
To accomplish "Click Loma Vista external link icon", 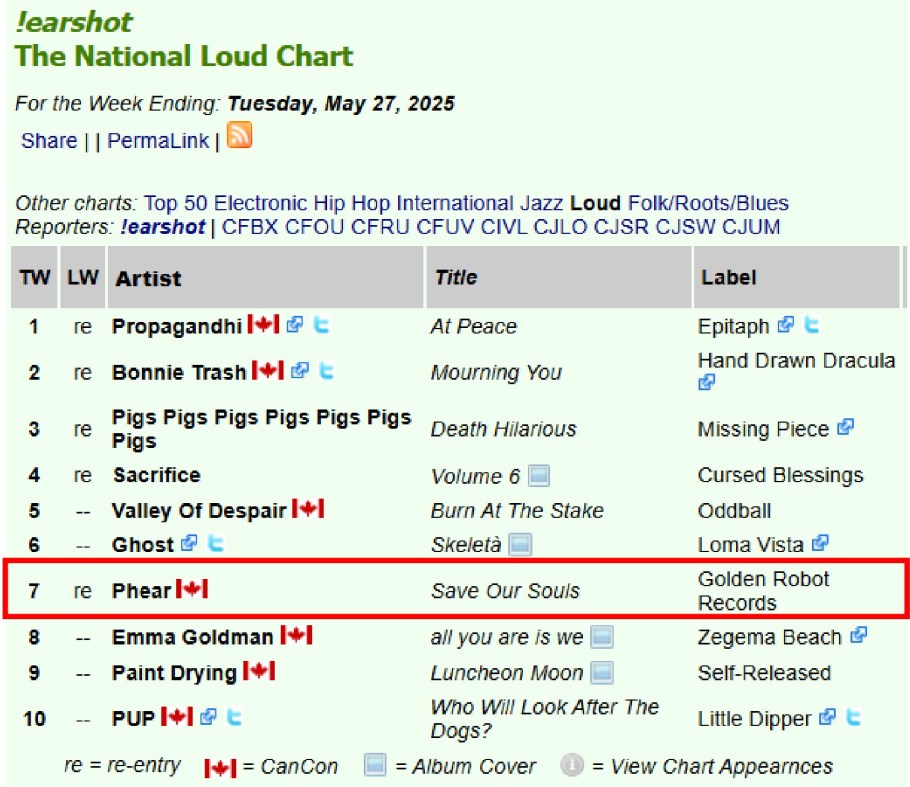I will point(820,544).
